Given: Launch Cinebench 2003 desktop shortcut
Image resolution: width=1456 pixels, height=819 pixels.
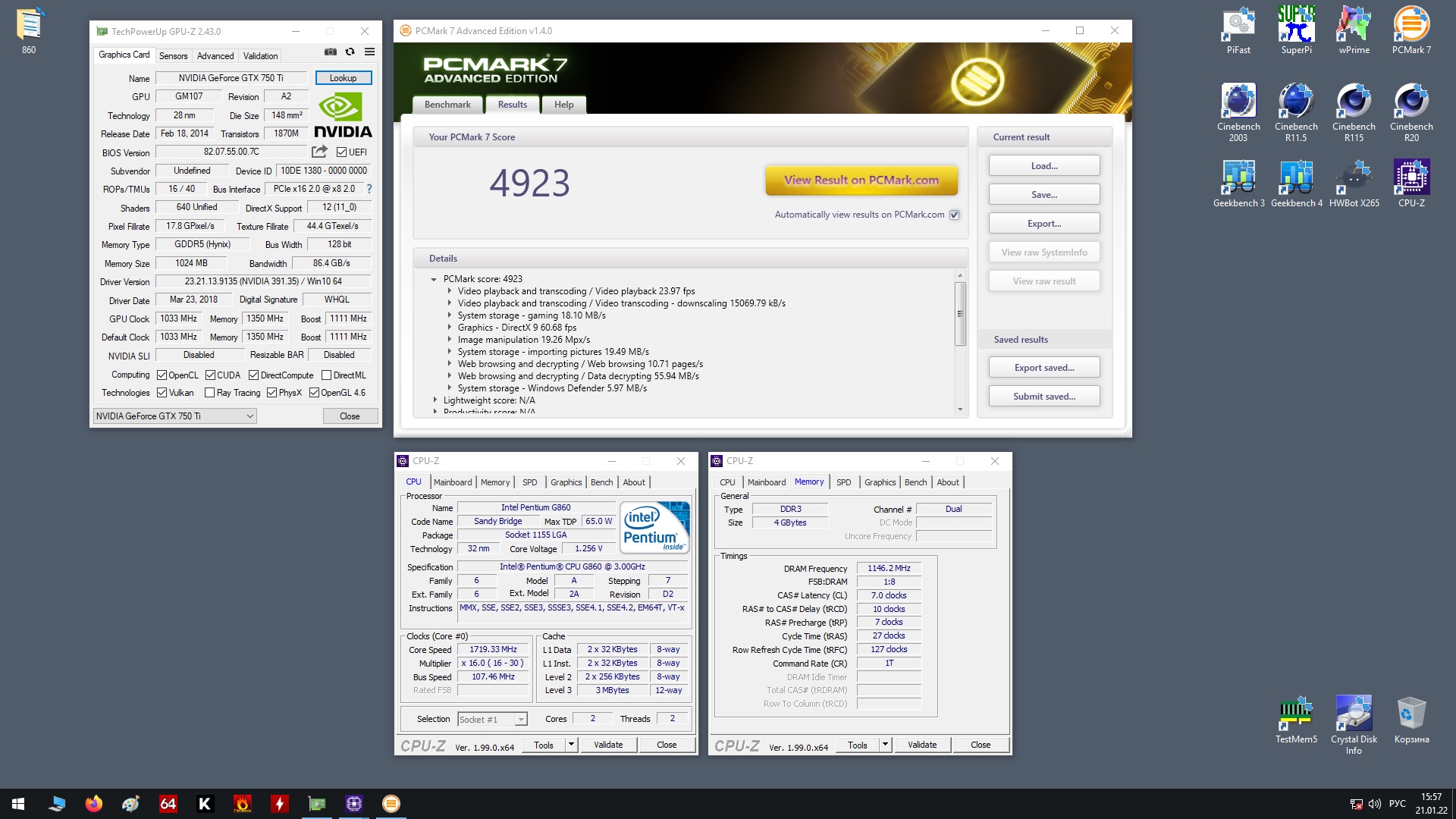Looking at the screenshot, I should click(x=1238, y=112).
